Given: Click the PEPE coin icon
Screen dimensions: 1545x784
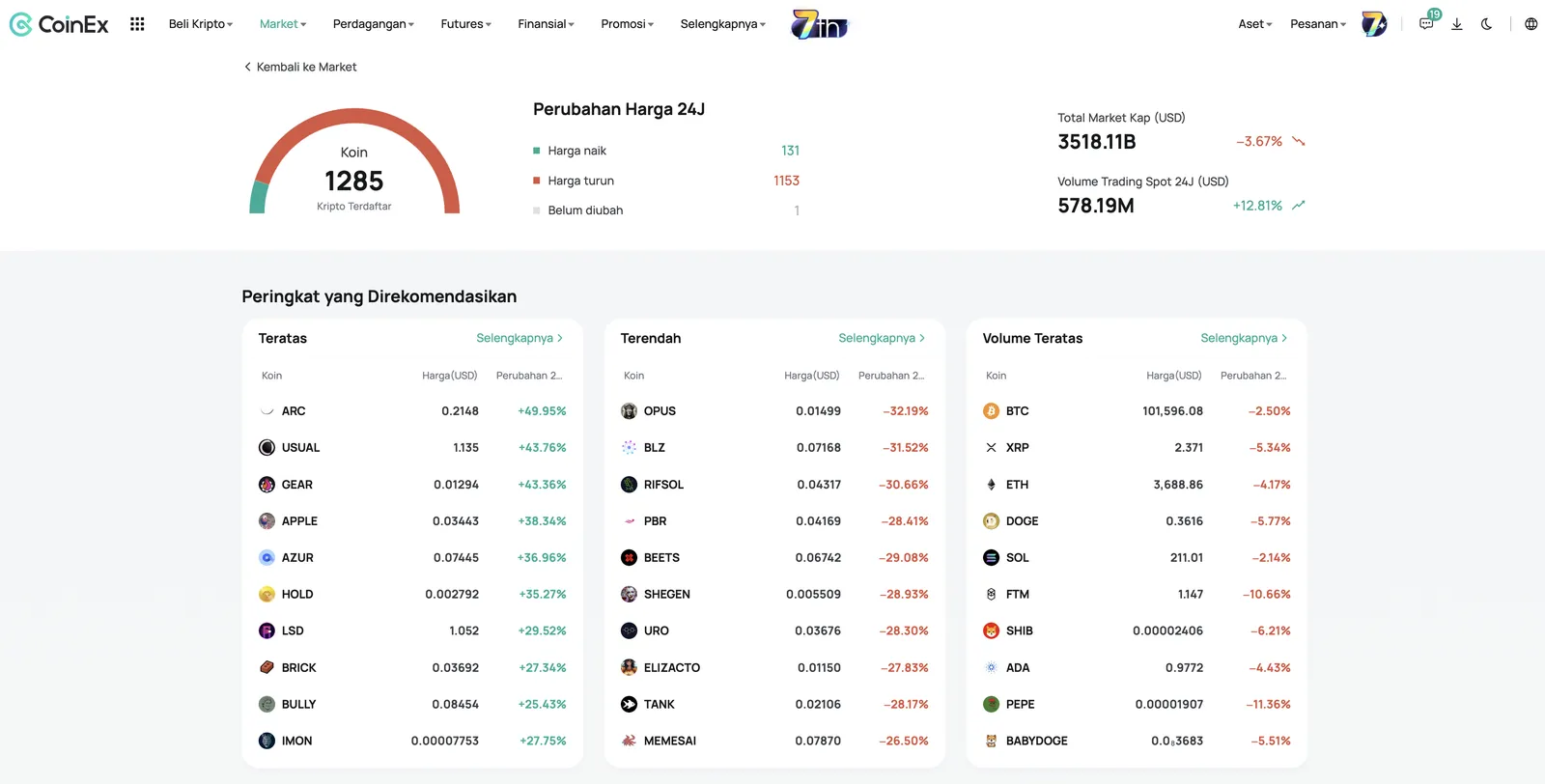Looking at the screenshot, I should (x=991, y=705).
